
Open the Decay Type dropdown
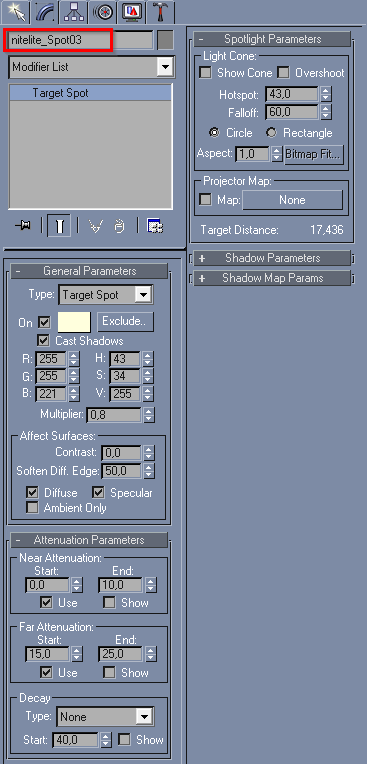click(104, 717)
